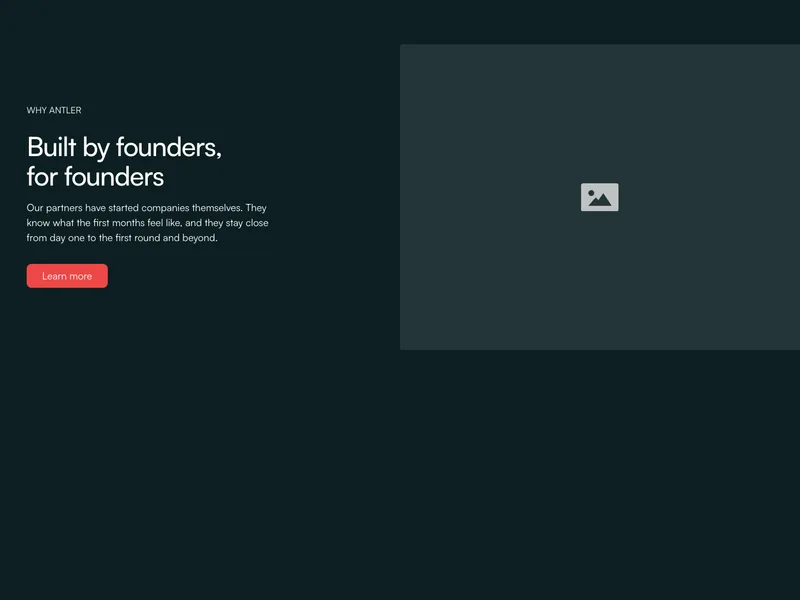Click the word 'close' ending the second paragraph line

click(257, 223)
